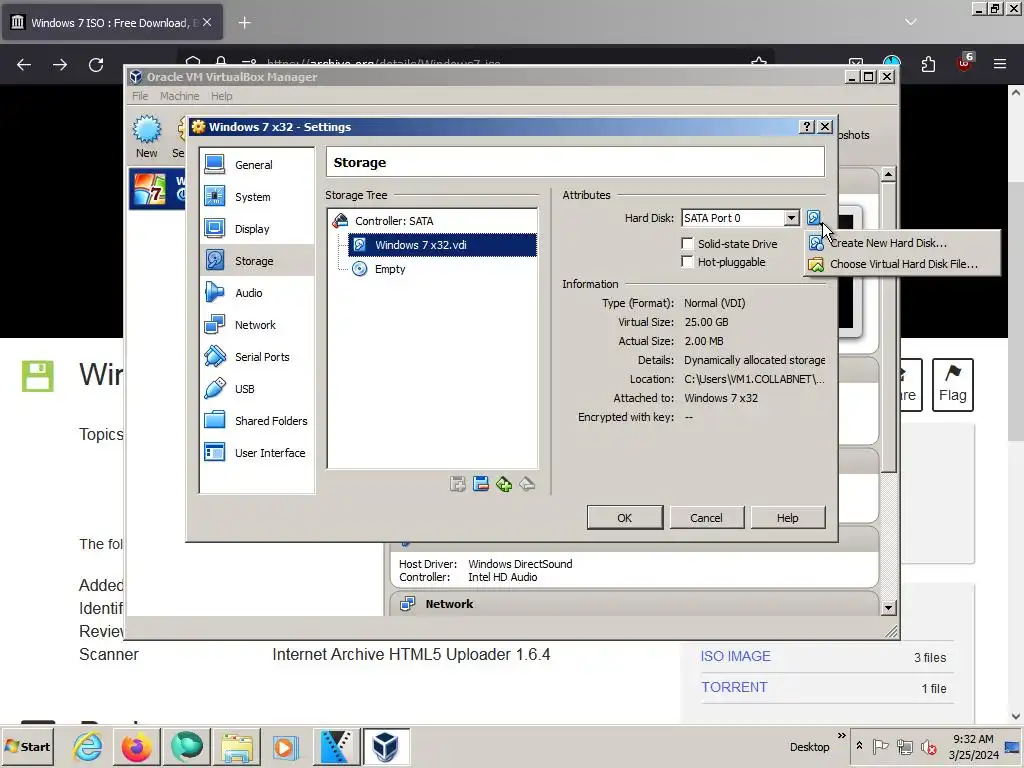
Task: Open the ISO IMAGE download link
Action: click(x=735, y=656)
